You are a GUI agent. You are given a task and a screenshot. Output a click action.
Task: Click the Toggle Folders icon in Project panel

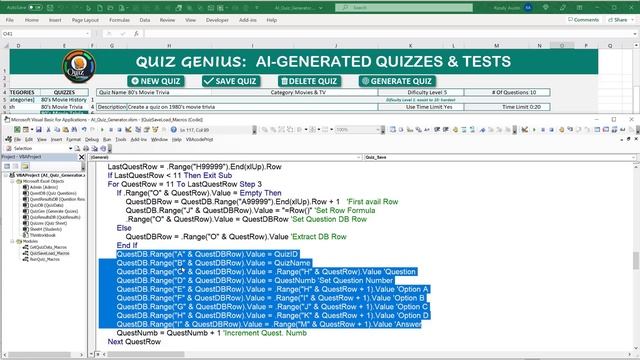pos(25,166)
